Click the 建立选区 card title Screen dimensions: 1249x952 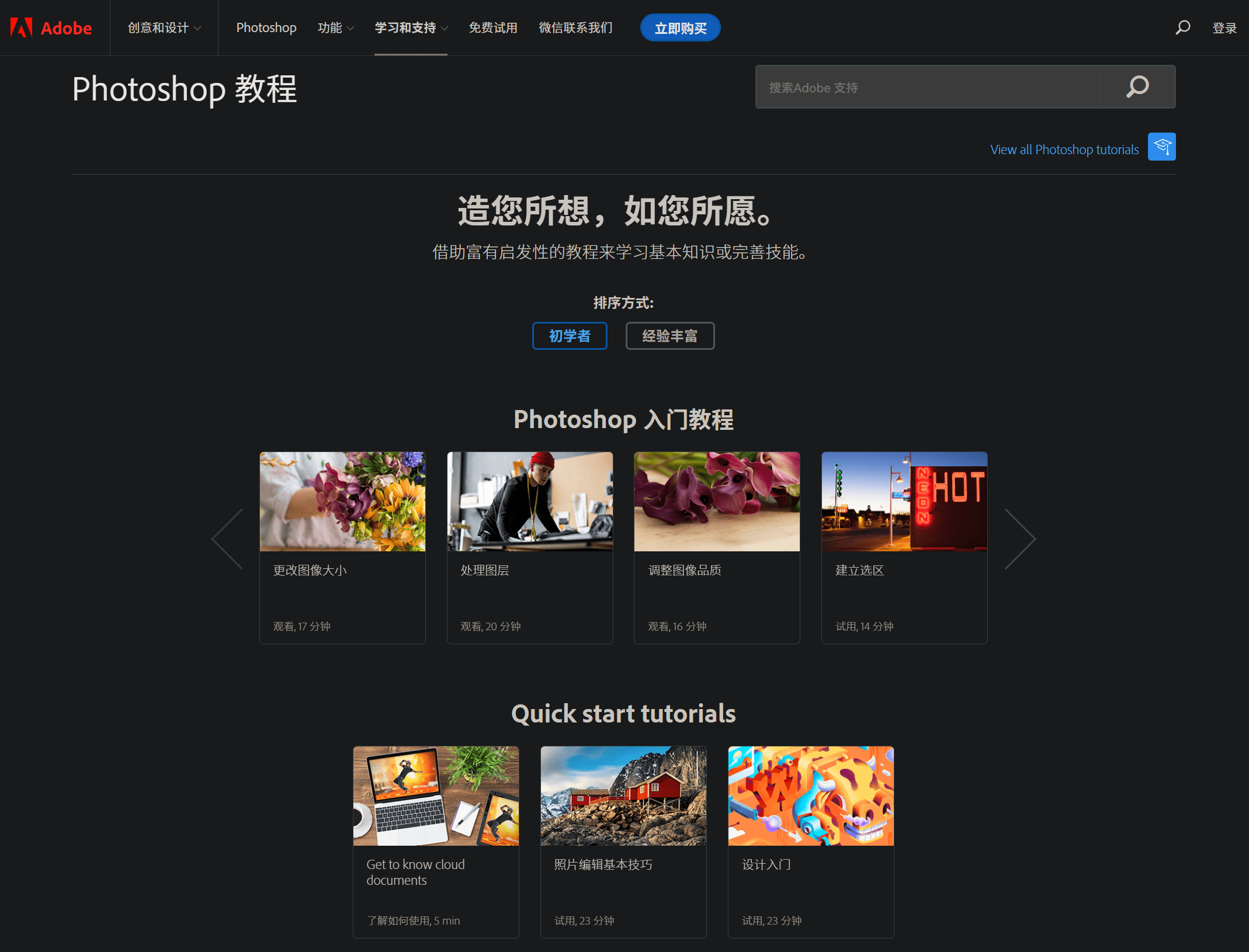[860, 570]
